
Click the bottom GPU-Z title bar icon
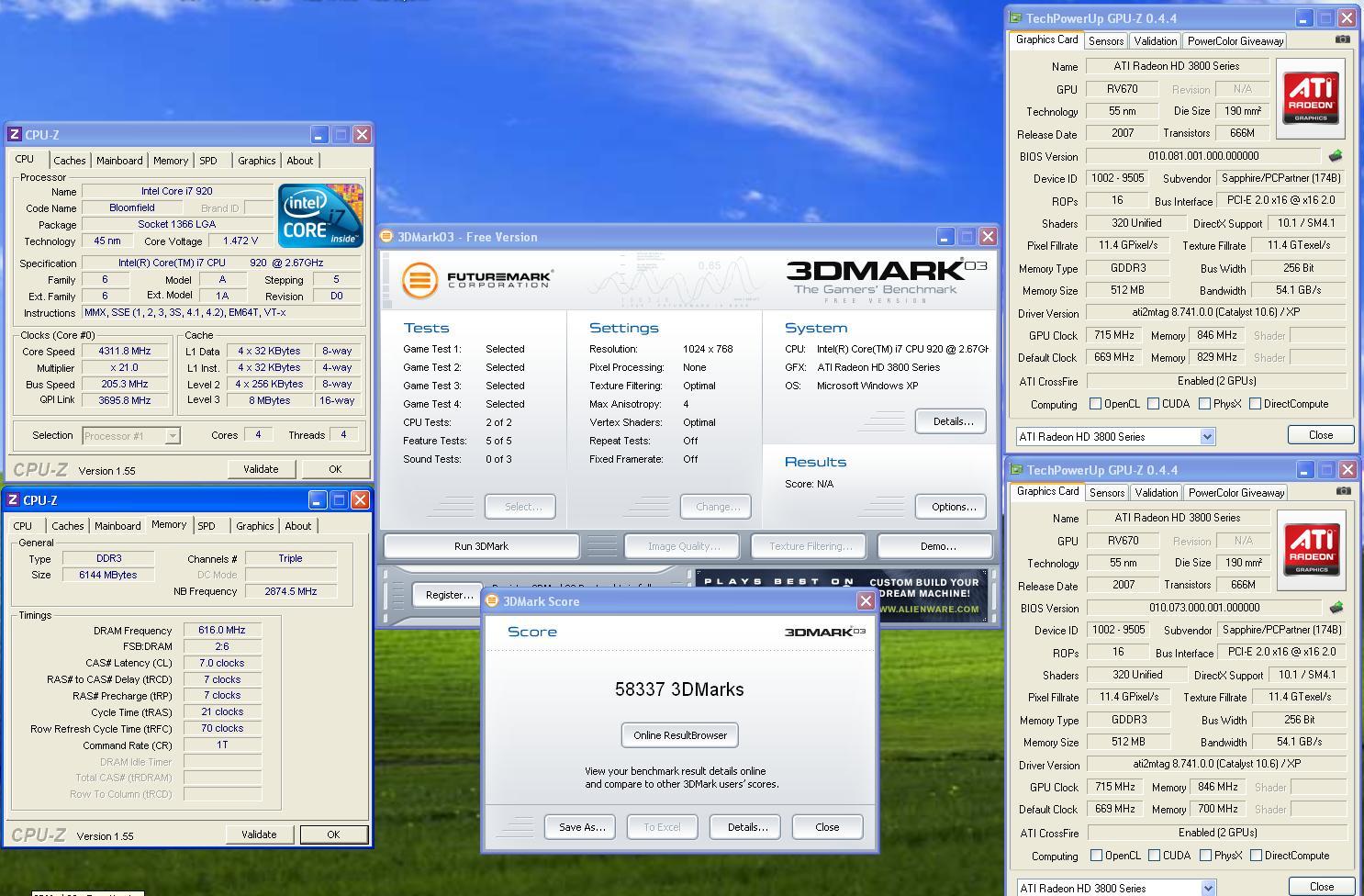click(x=1016, y=469)
